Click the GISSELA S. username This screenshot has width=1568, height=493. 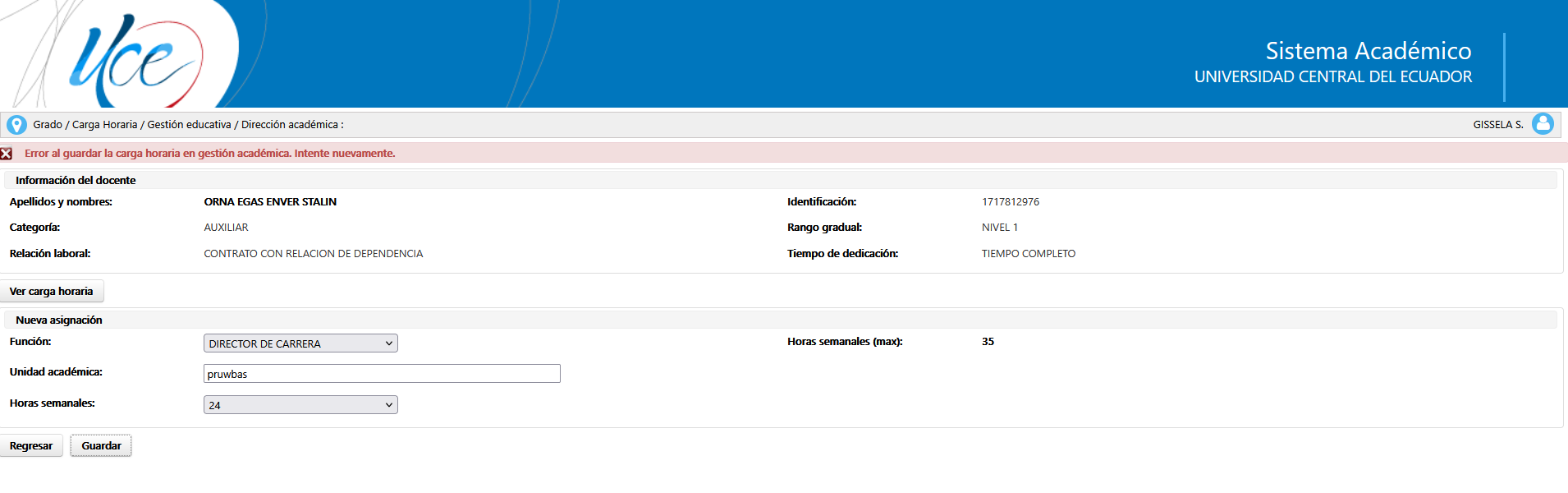pos(1498,125)
